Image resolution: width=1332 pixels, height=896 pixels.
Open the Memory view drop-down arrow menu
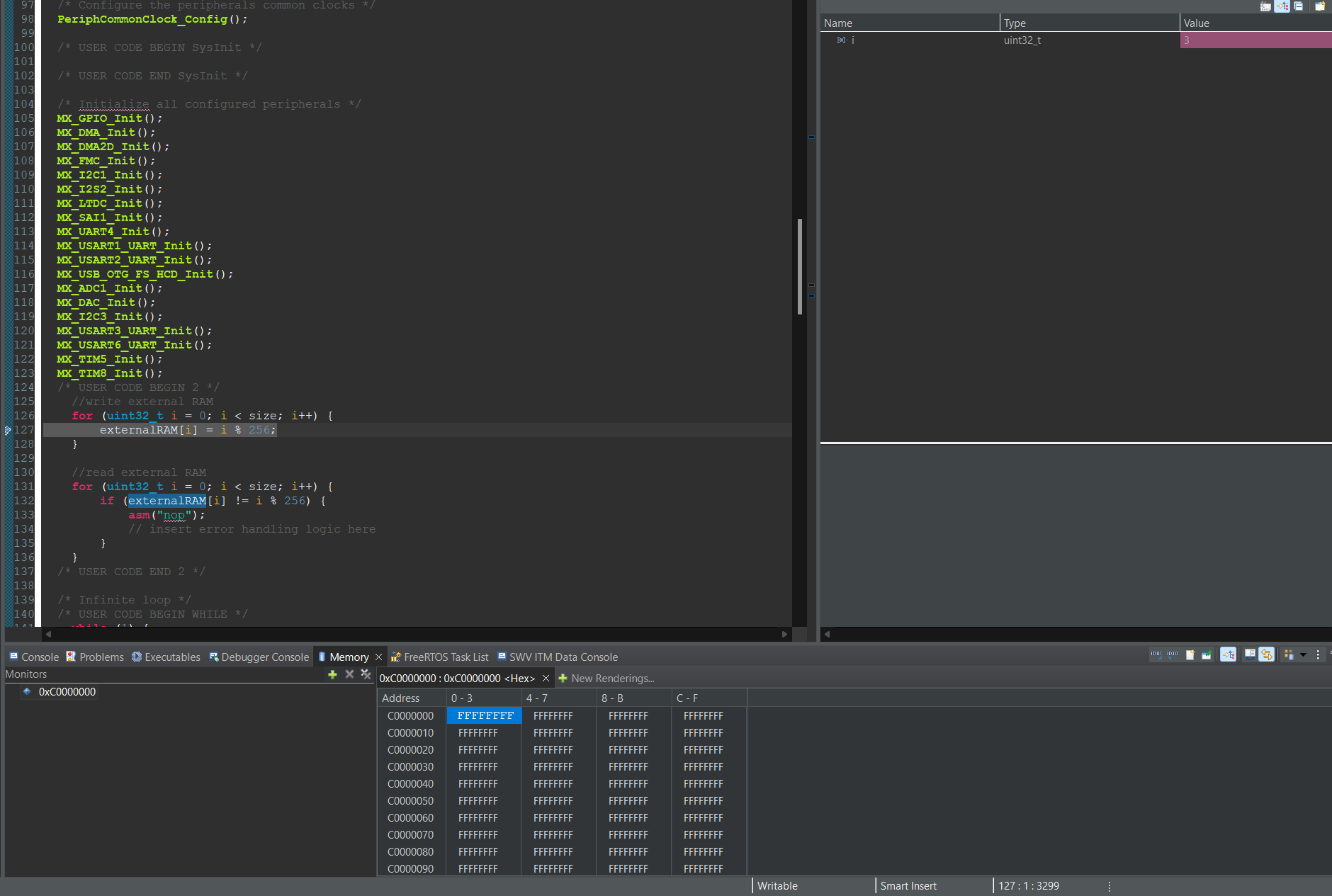point(1303,655)
